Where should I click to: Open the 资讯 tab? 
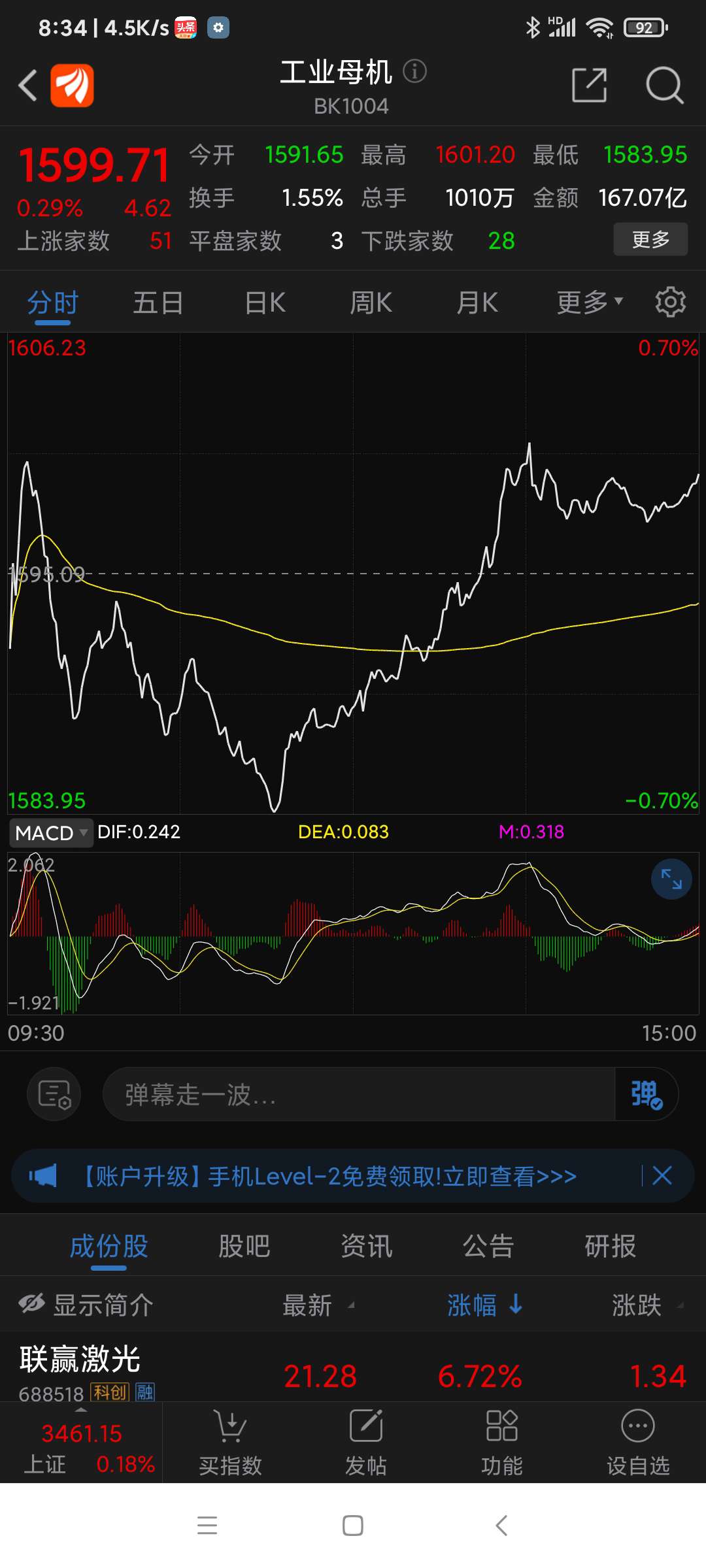coord(366,1246)
